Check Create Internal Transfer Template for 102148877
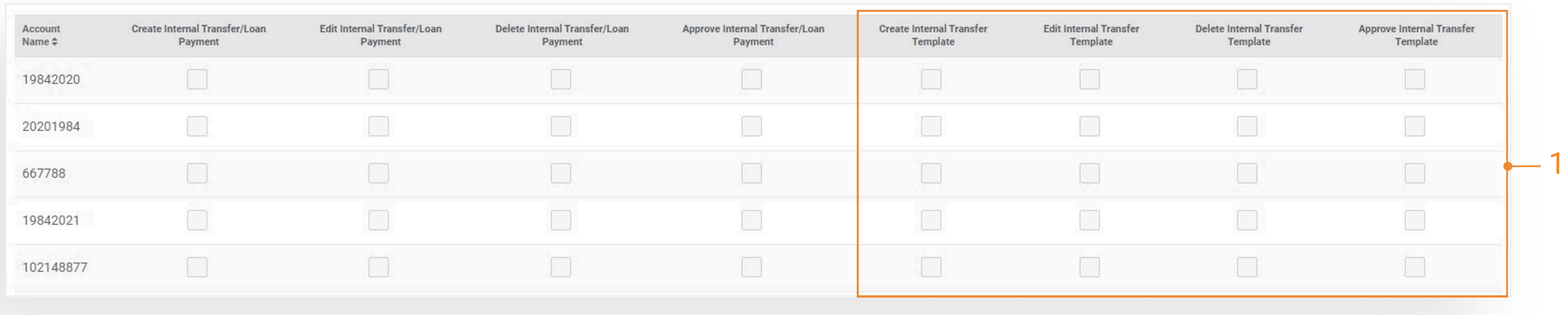The image size is (1568, 315). click(931, 267)
